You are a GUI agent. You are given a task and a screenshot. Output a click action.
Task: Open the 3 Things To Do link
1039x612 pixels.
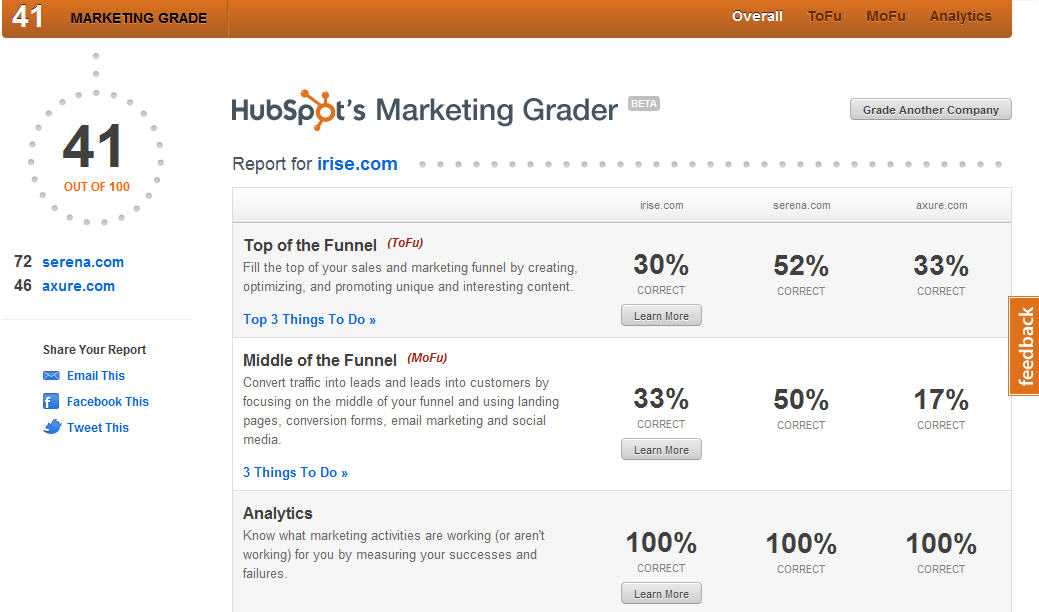(x=295, y=472)
